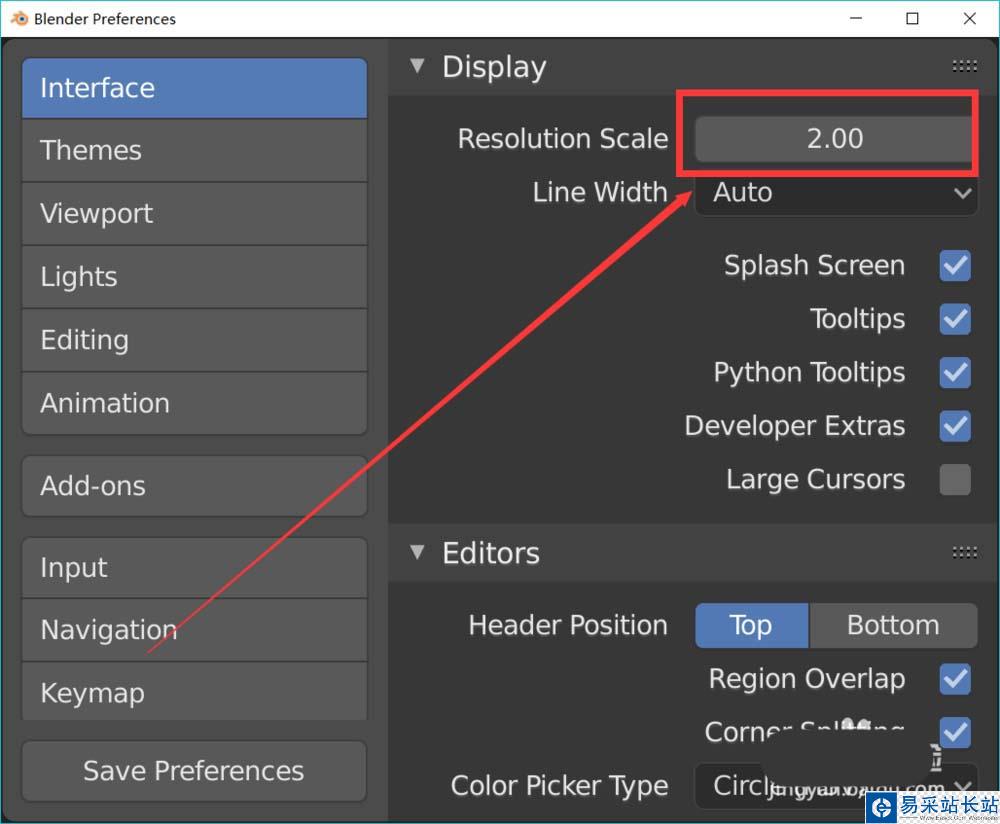This screenshot has height=824, width=1000.
Task: Open the Viewport preferences tab
Action: tap(195, 214)
